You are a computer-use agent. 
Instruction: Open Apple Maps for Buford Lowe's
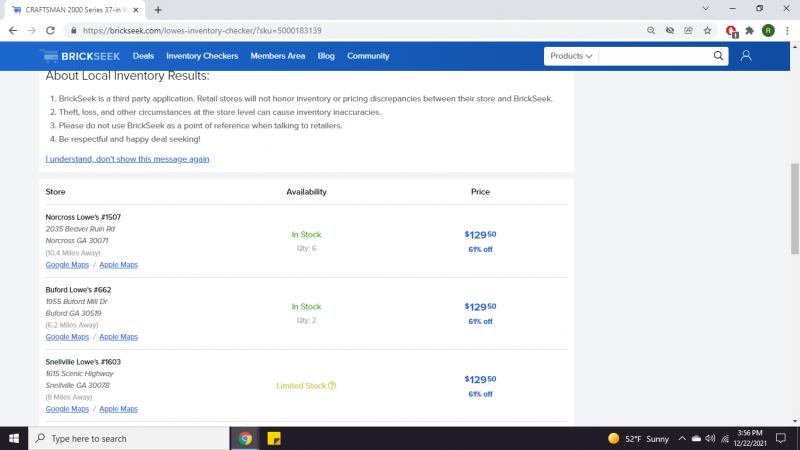118,337
